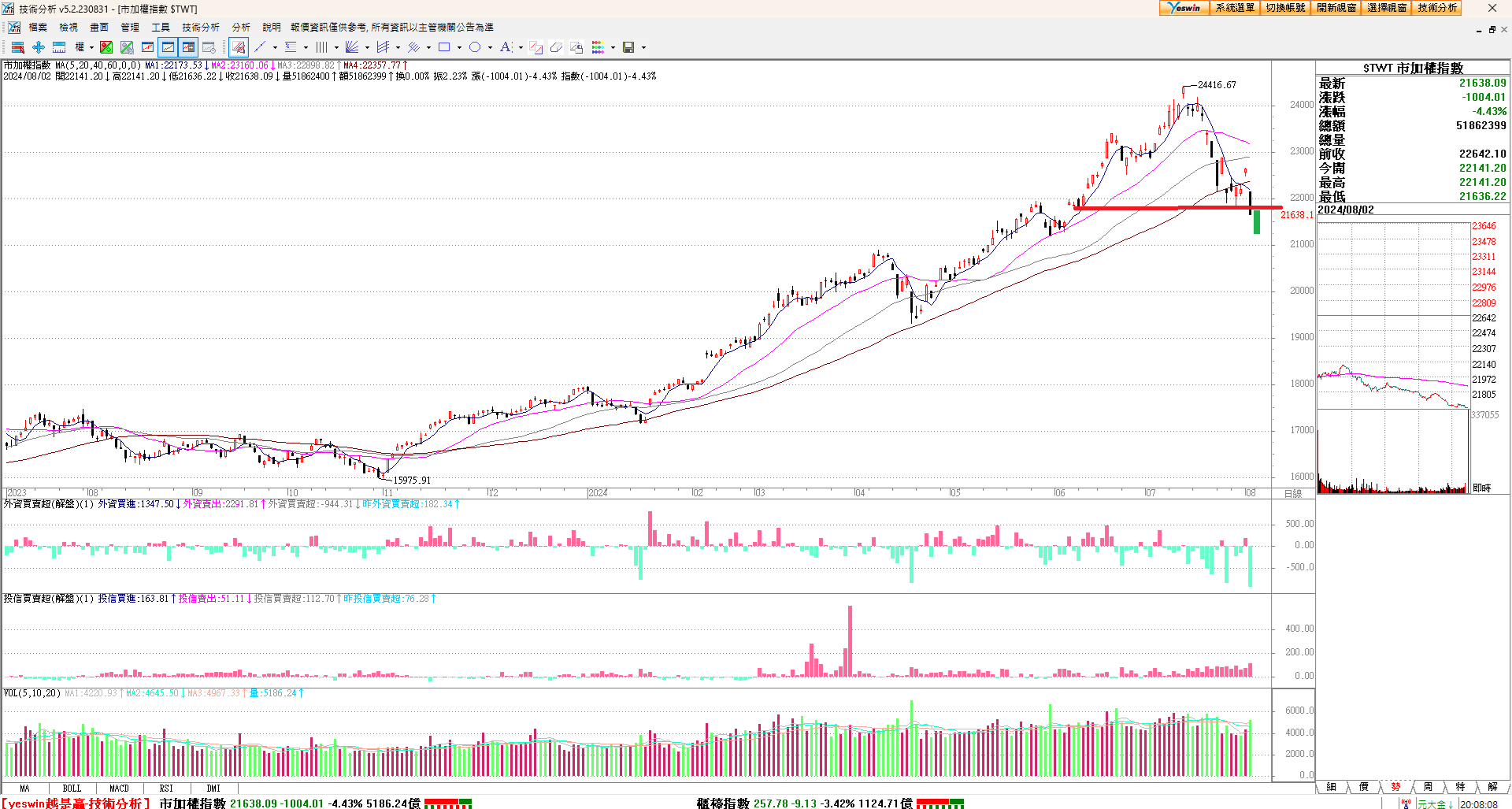The image size is (1512, 809).
Task: Toggle the drawing mode pencil icon
Action: click(239, 47)
